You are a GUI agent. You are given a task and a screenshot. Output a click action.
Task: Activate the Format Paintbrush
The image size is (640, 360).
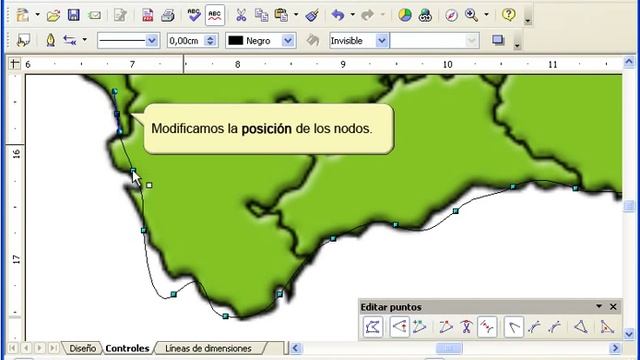[x=312, y=16]
